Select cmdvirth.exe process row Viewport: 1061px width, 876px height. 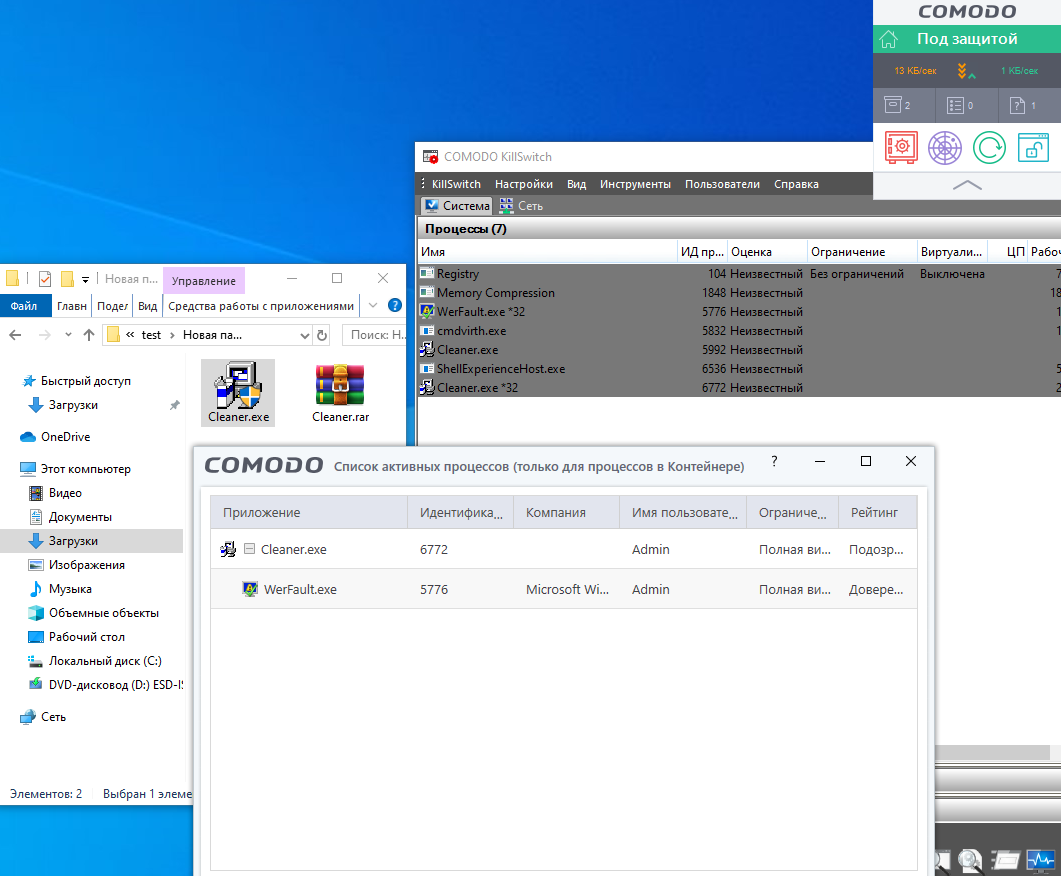pyautogui.click(x=740, y=331)
